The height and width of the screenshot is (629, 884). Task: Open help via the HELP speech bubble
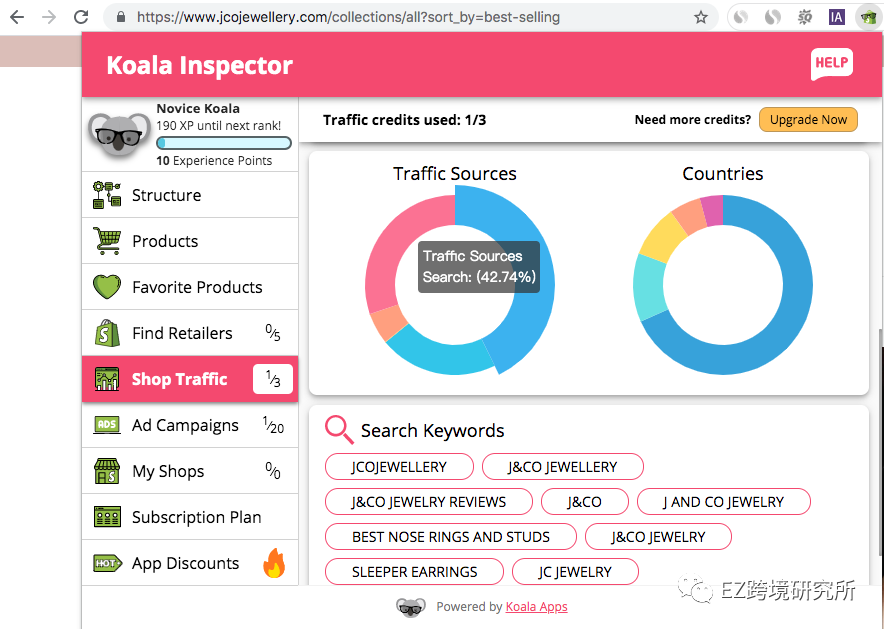[832, 64]
